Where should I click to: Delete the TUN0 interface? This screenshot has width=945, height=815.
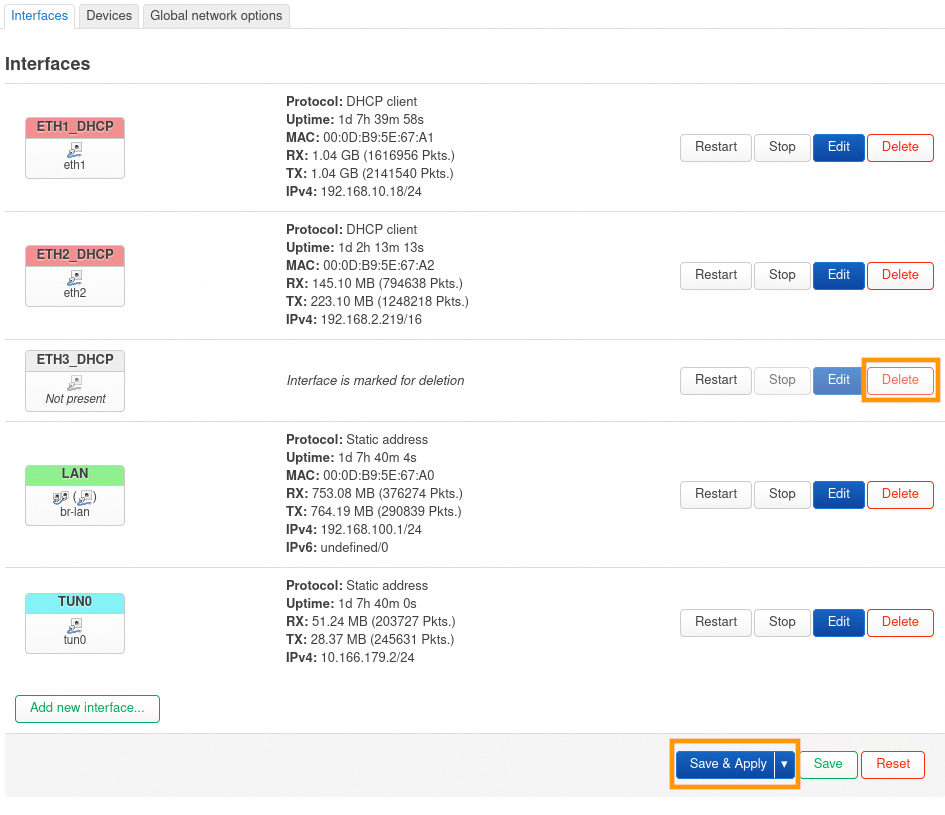pos(900,622)
